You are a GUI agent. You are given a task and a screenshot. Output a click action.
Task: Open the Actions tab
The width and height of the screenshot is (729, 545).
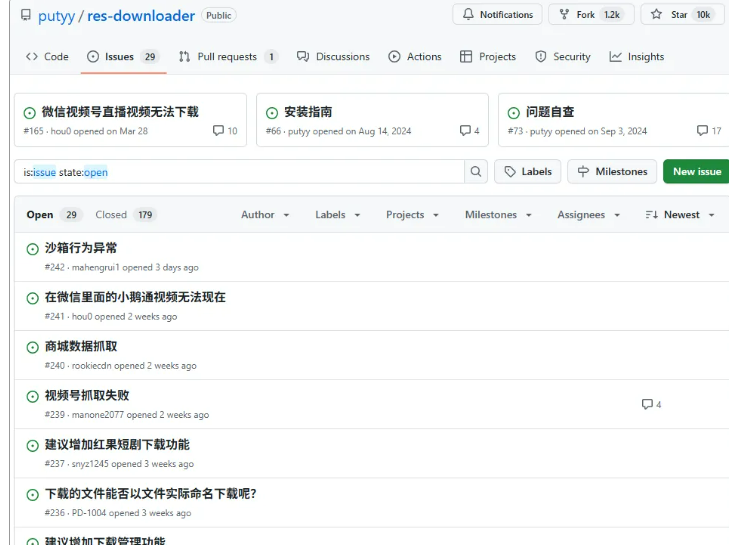[415, 57]
